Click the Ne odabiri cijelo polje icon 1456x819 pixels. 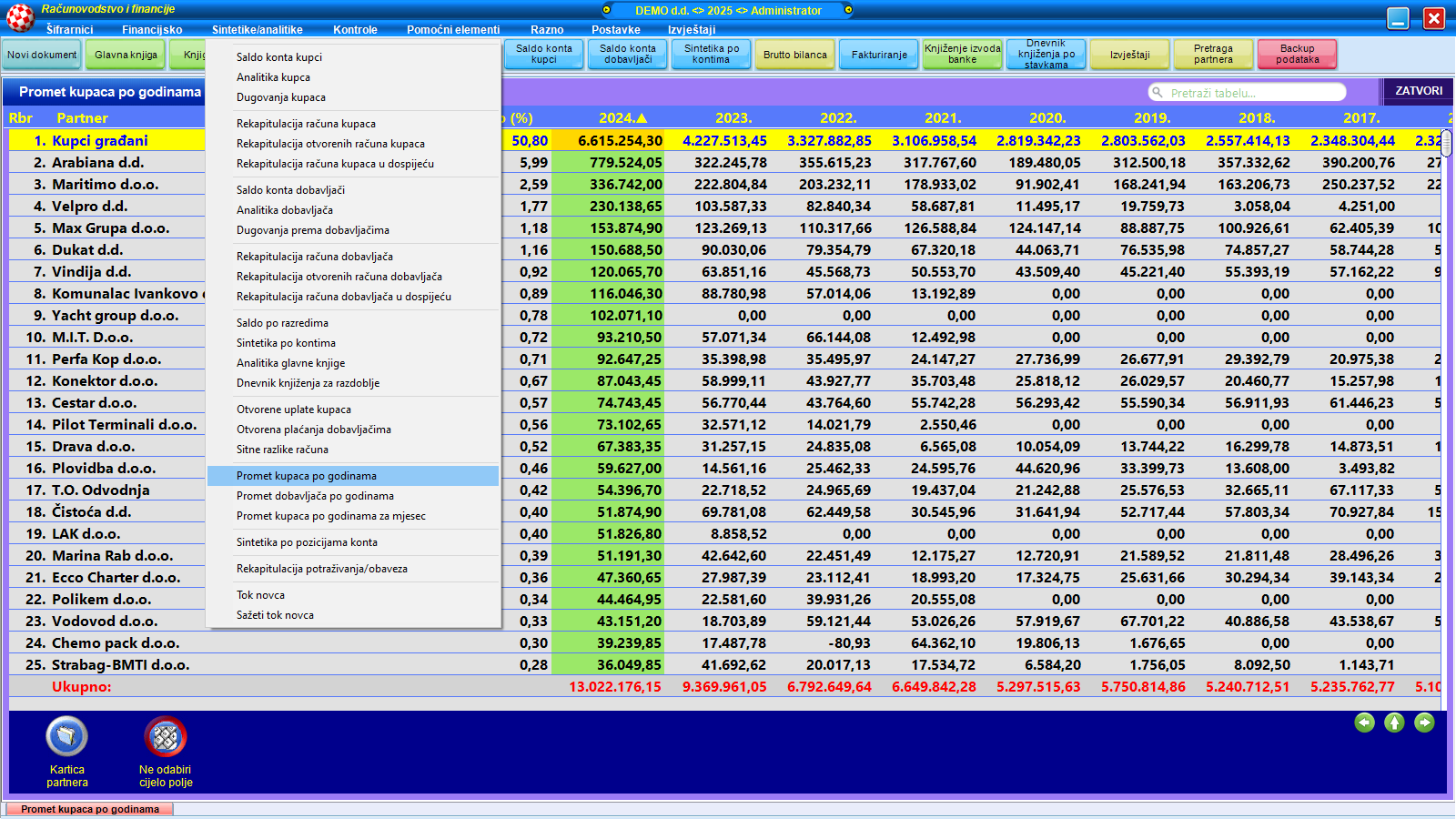[165, 736]
